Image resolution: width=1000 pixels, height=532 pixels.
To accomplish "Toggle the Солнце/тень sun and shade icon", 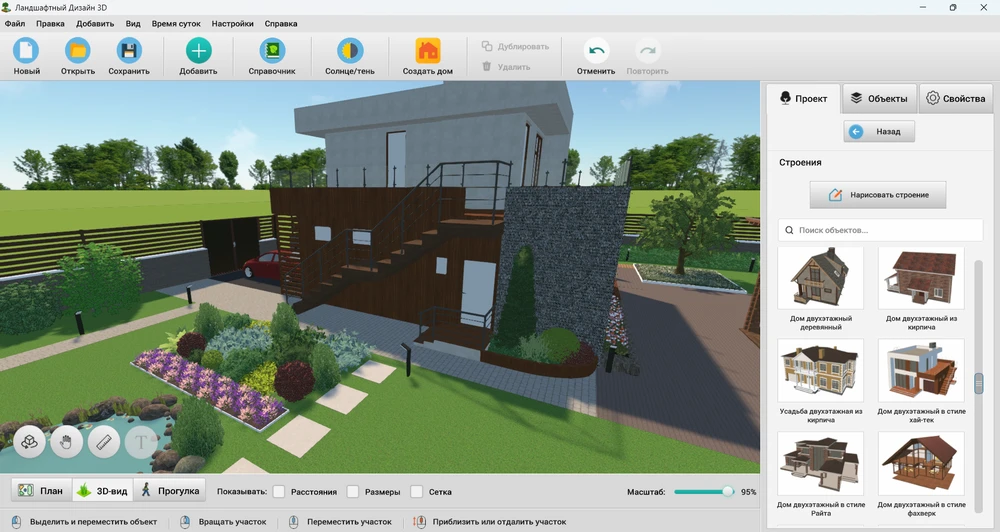I will [350, 51].
